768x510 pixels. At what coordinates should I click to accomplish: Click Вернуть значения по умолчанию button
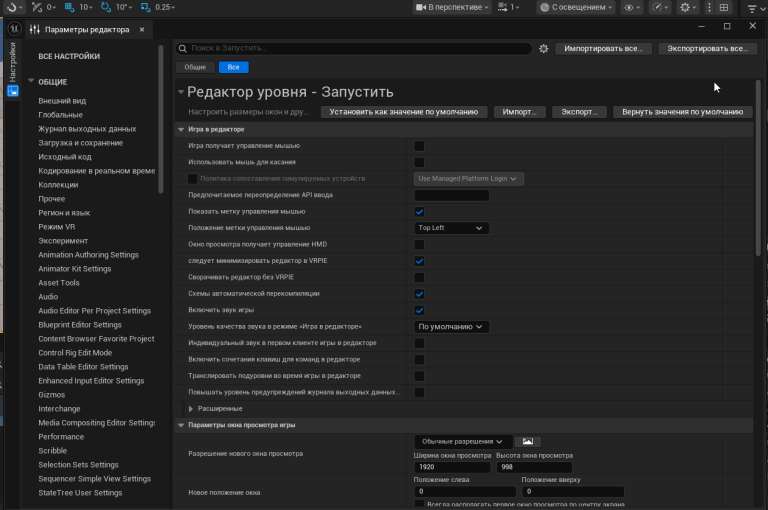(682, 112)
